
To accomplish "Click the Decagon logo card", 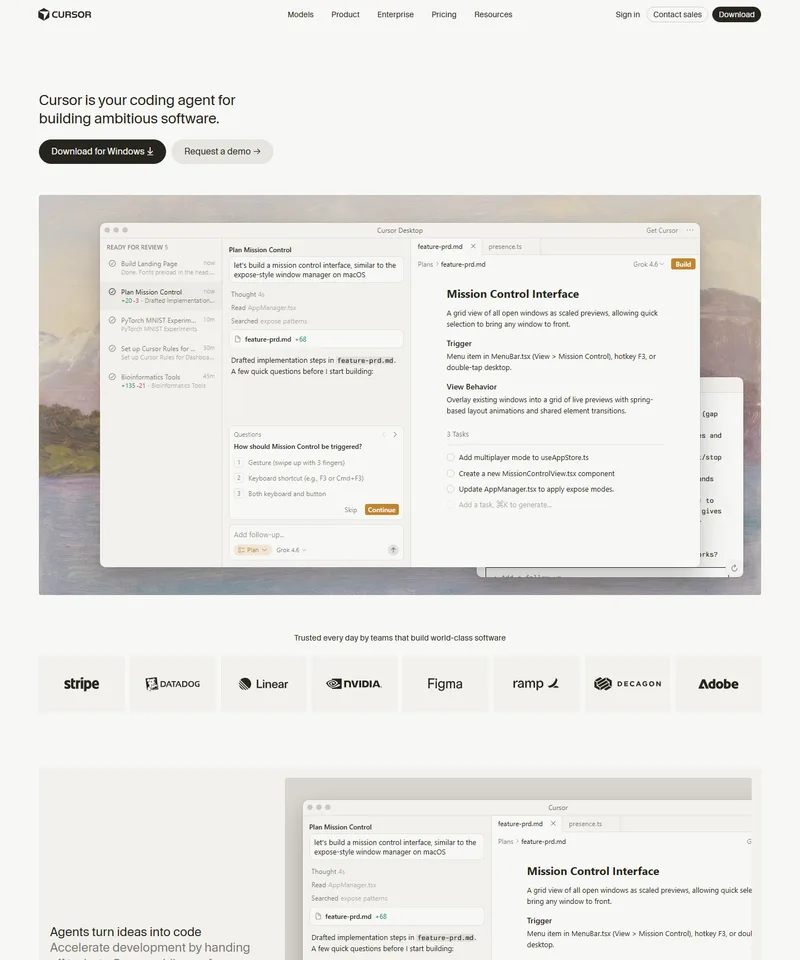I will coord(627,684).
